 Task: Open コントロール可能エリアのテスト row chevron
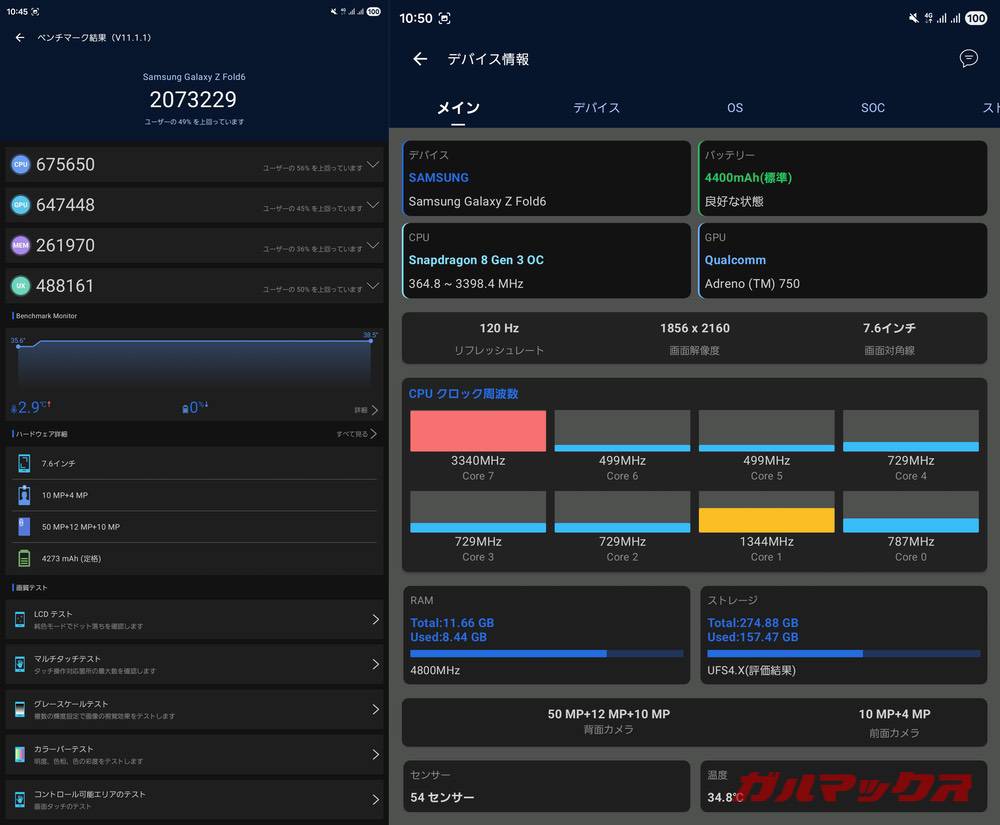click(375, 799)
